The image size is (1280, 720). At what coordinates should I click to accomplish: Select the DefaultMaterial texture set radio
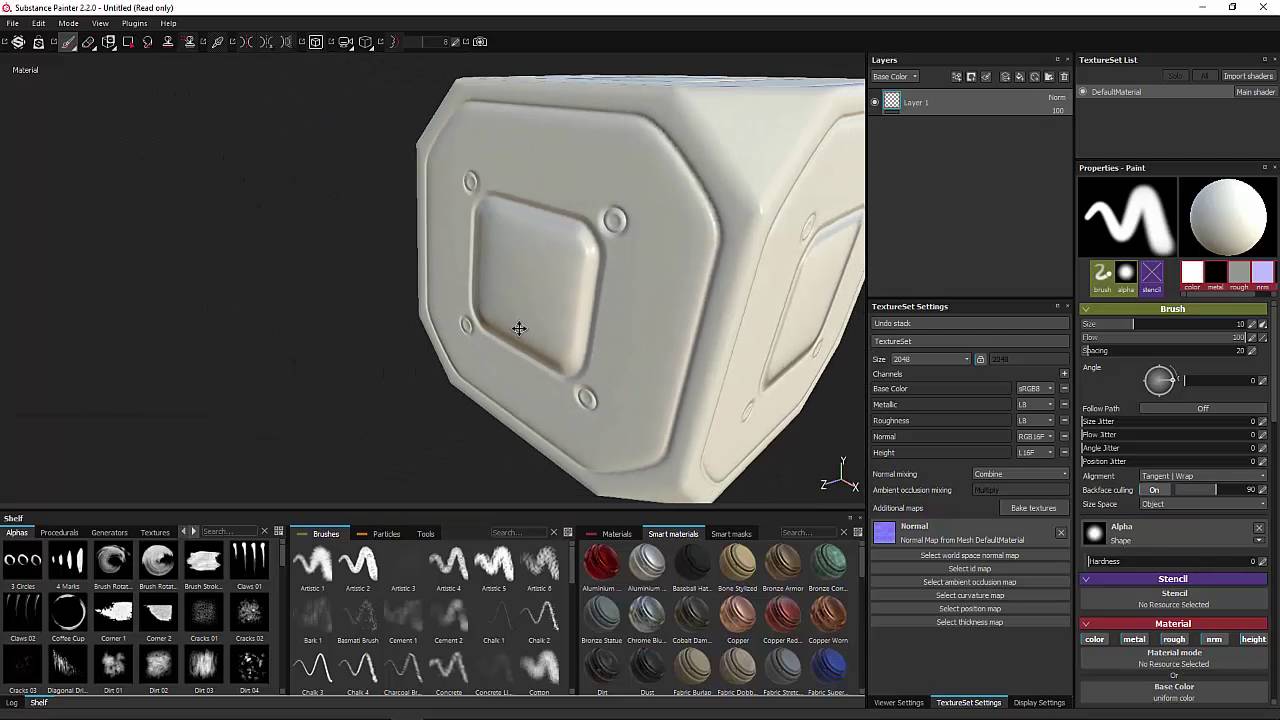pyautogui.click(x=1082, y=92)
